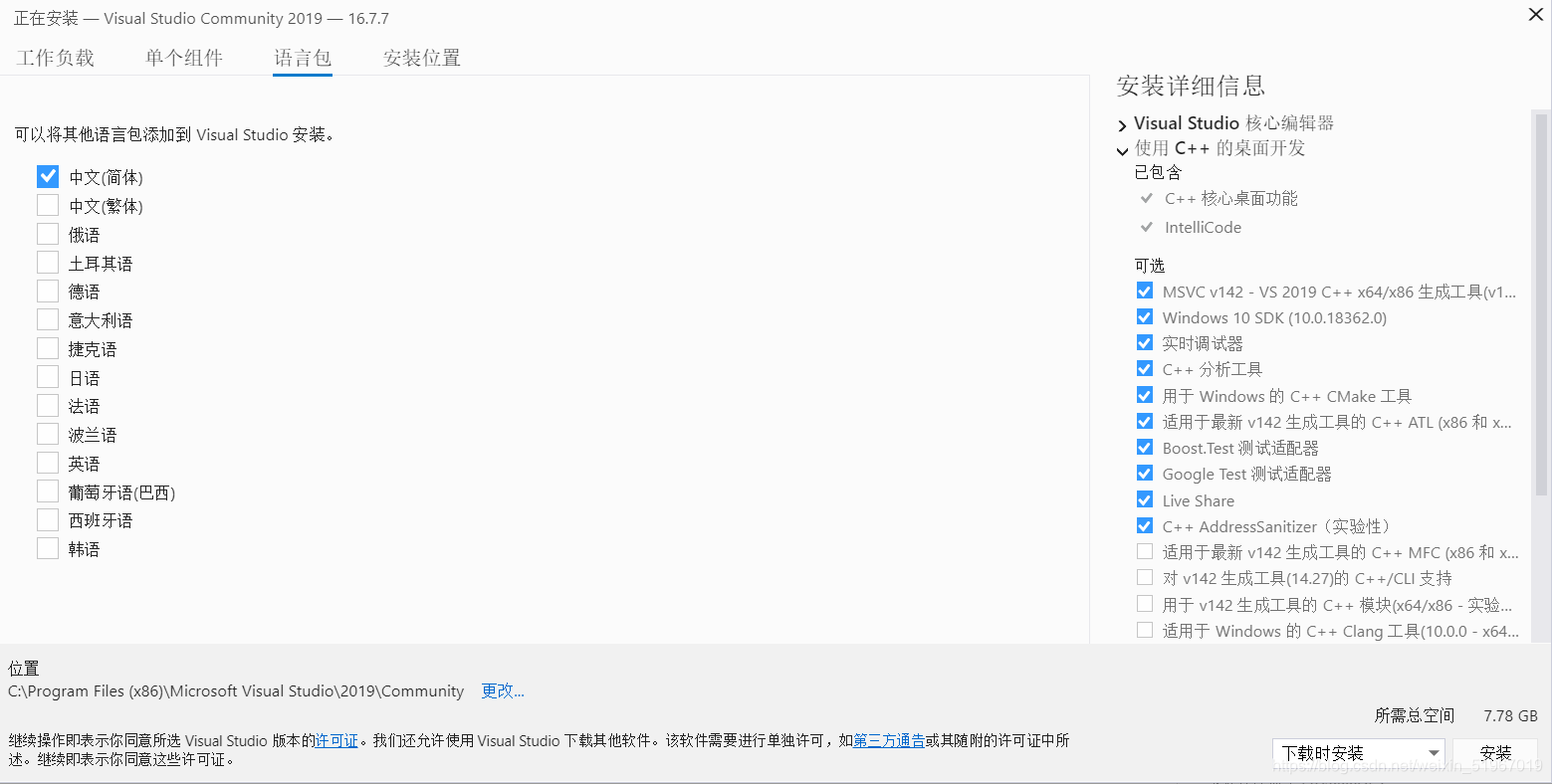Enable the 俄语 language pack
Image resolution: width=1552 pixels, height=784 pixels.
(48, 234)
